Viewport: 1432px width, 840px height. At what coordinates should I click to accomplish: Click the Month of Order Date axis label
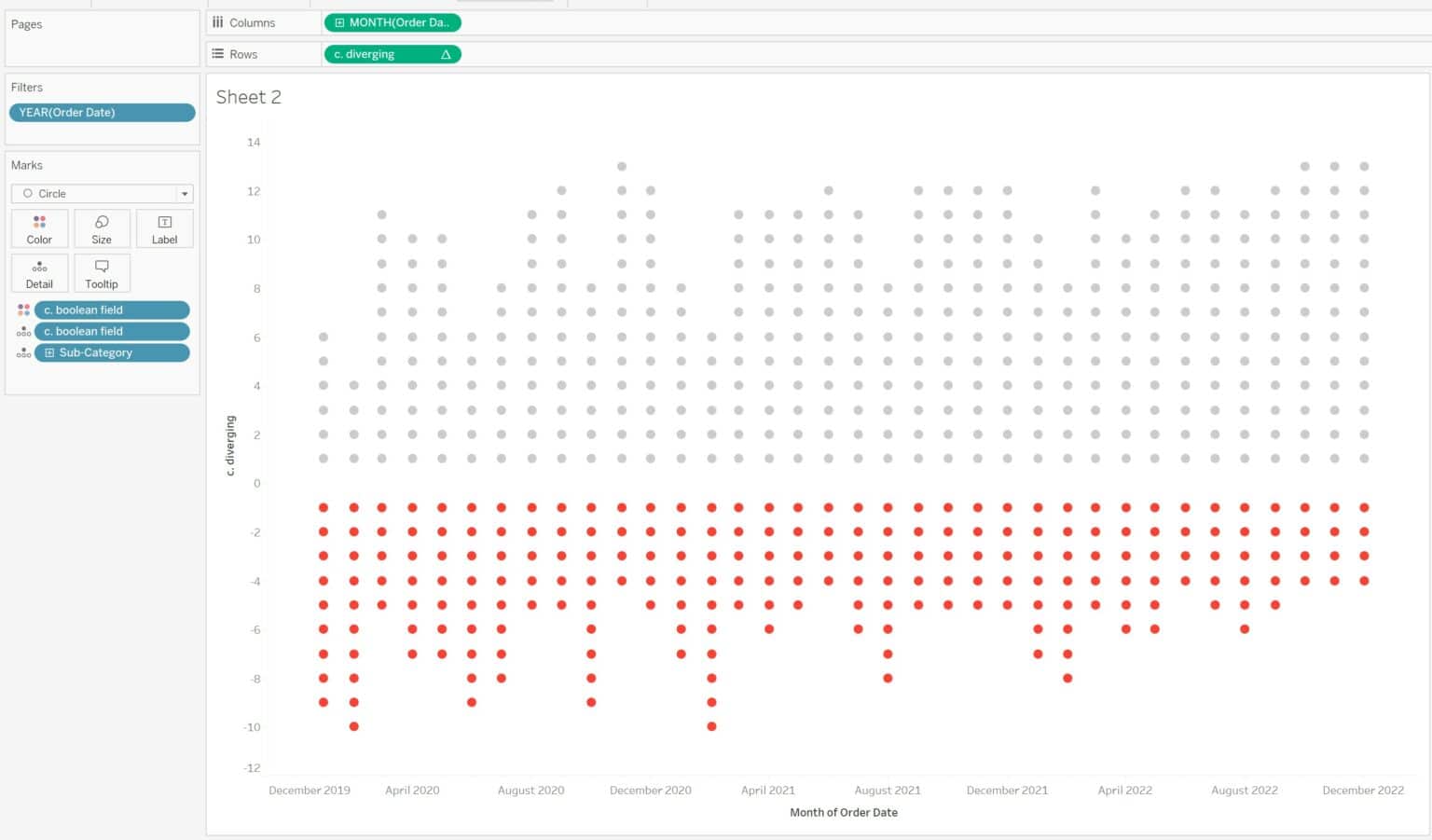(x=843, y=812)
